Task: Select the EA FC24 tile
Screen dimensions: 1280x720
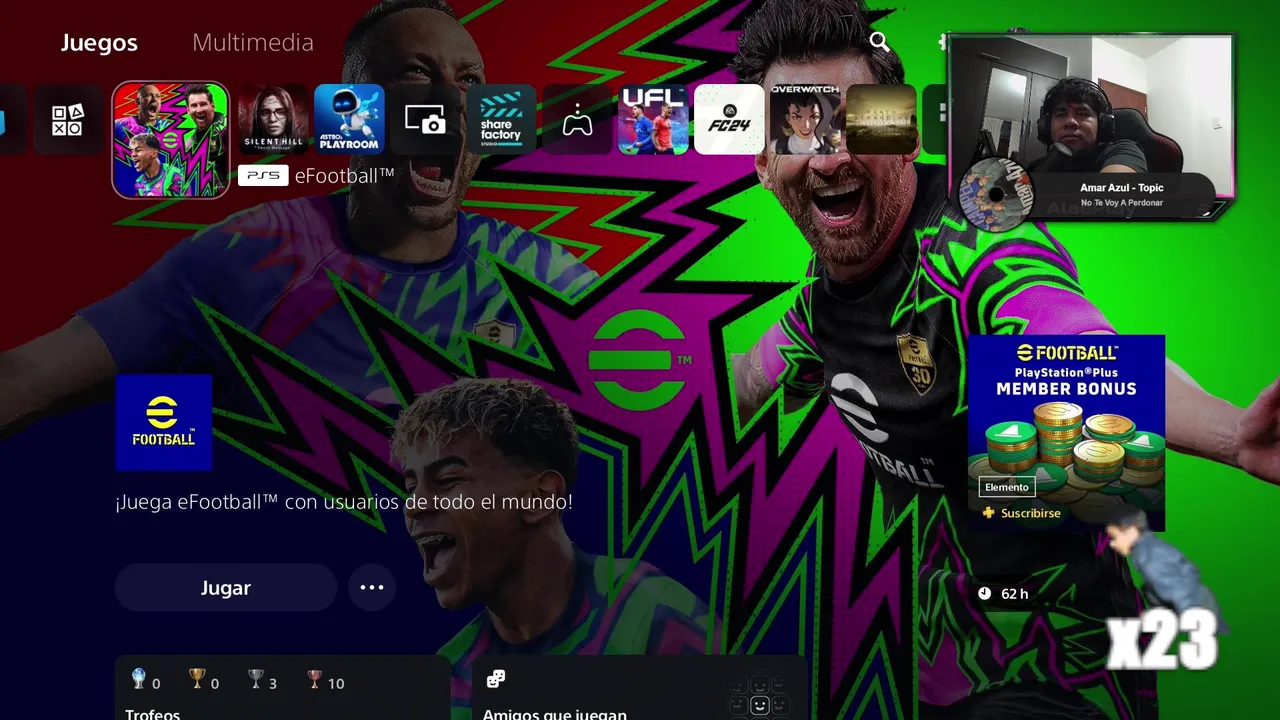Action: point(729,120)
